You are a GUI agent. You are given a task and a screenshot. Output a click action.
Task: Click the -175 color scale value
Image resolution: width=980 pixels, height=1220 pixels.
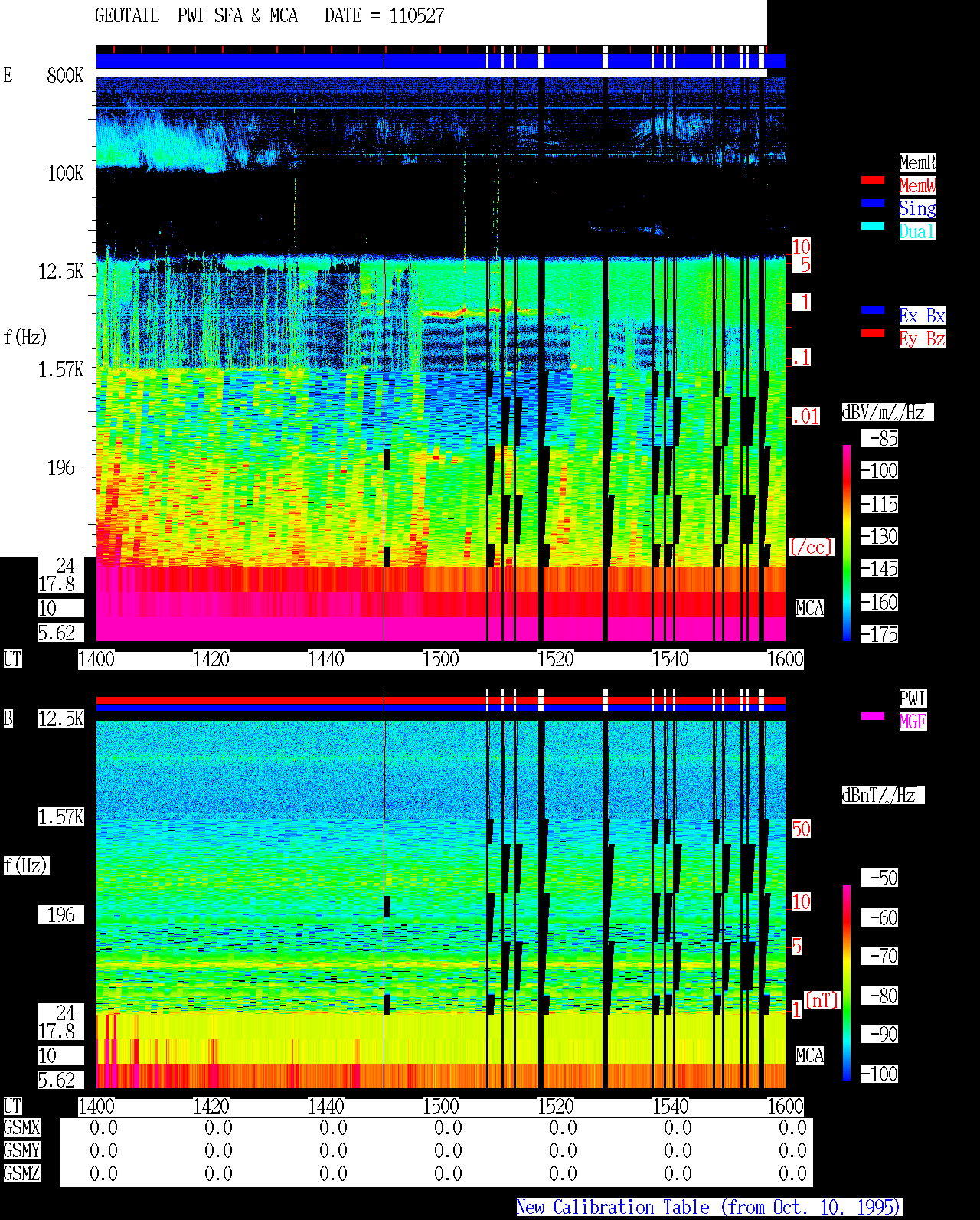tap(880, 634)
